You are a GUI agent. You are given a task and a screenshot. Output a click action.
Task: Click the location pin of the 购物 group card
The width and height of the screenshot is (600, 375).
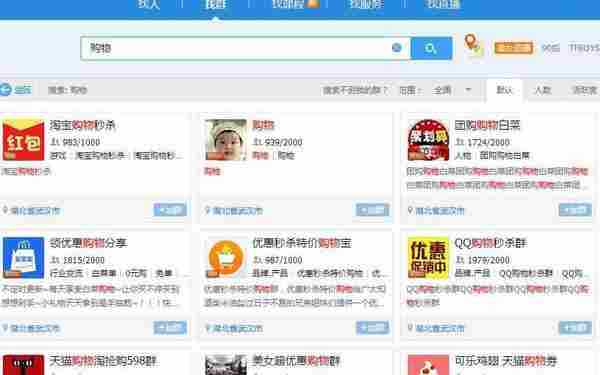click(208, 210)
